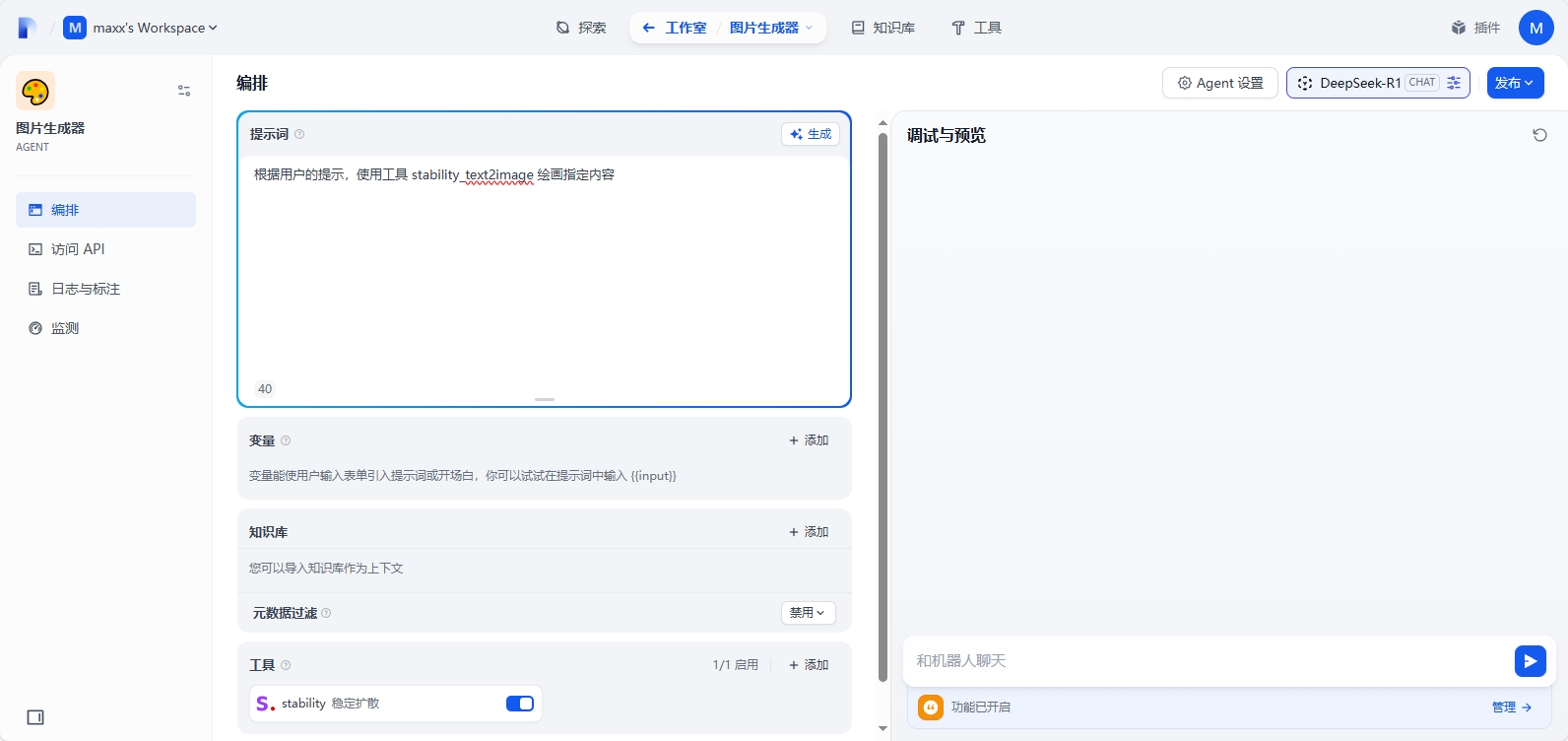Screen dimensions: 1568x741
Task: Click 管理 manage features link
Action: 1512,707
